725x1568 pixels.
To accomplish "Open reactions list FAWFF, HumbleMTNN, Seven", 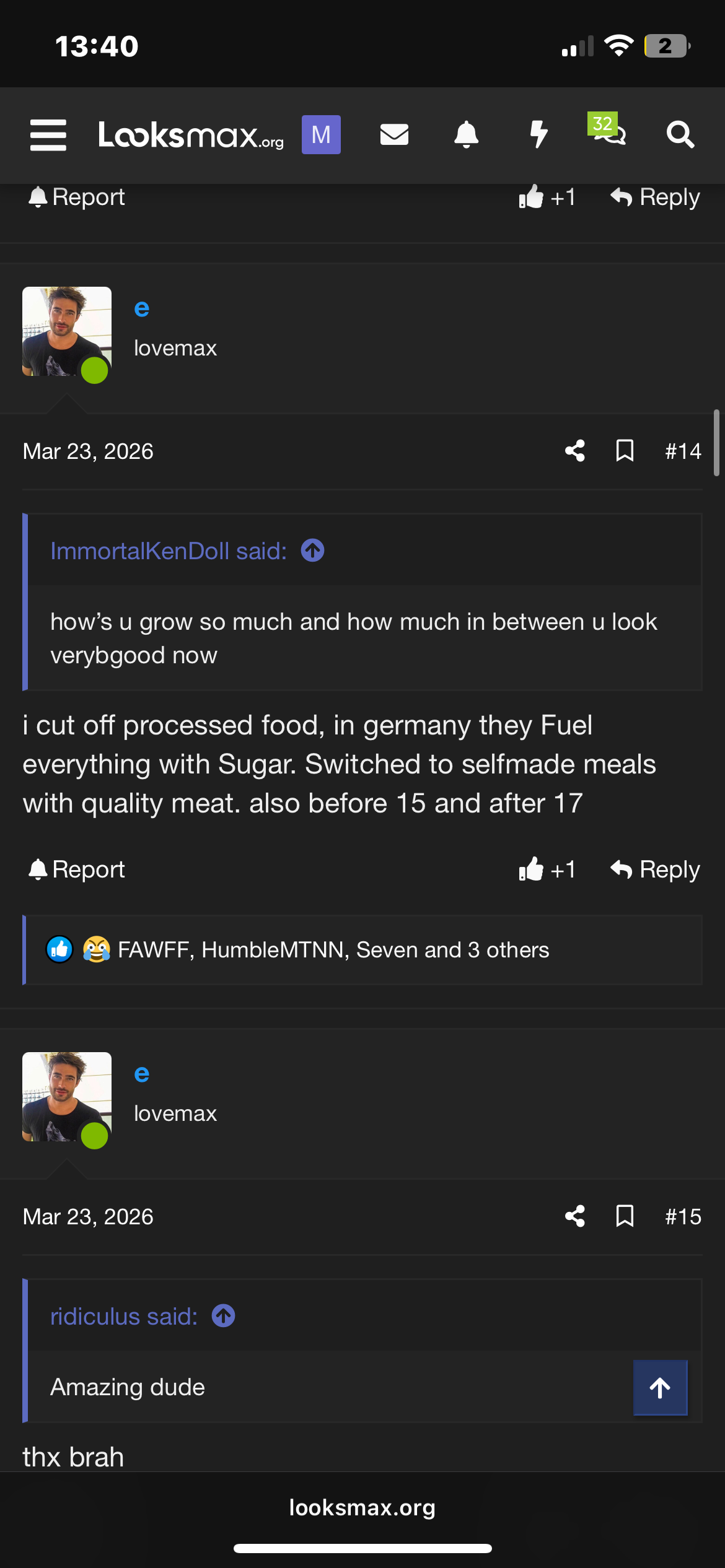I will click(x=333, y=950).
